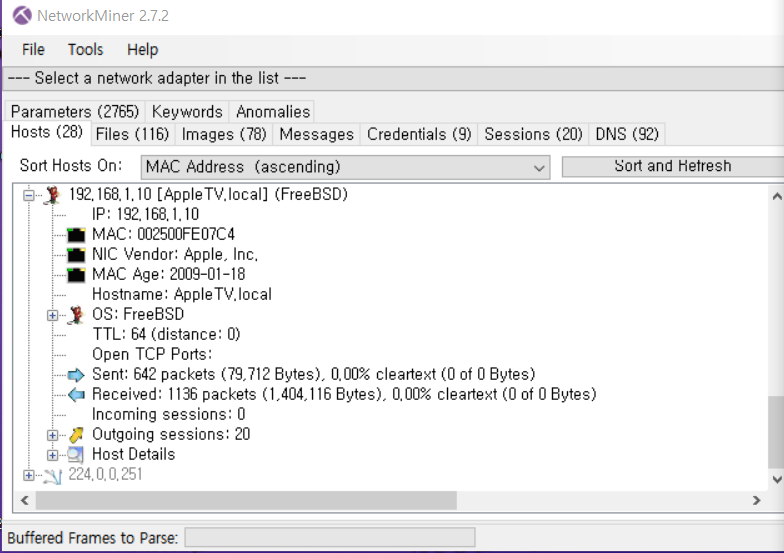Expand the Outgoing sessions: 20 node
The width and height of the screenshot is (784, 553).
tap(52, 435)
